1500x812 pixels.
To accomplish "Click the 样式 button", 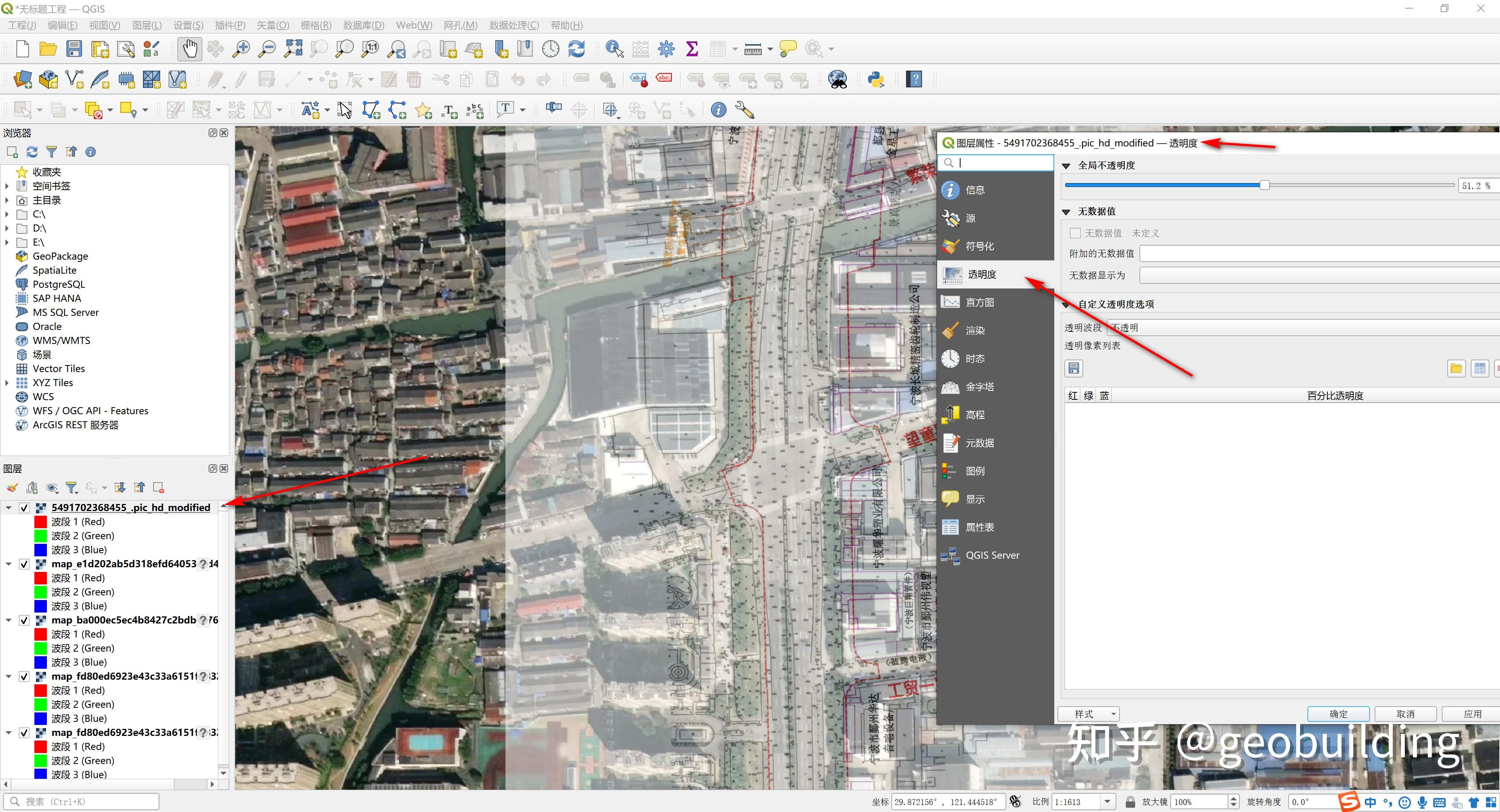I will point(1088,714).
